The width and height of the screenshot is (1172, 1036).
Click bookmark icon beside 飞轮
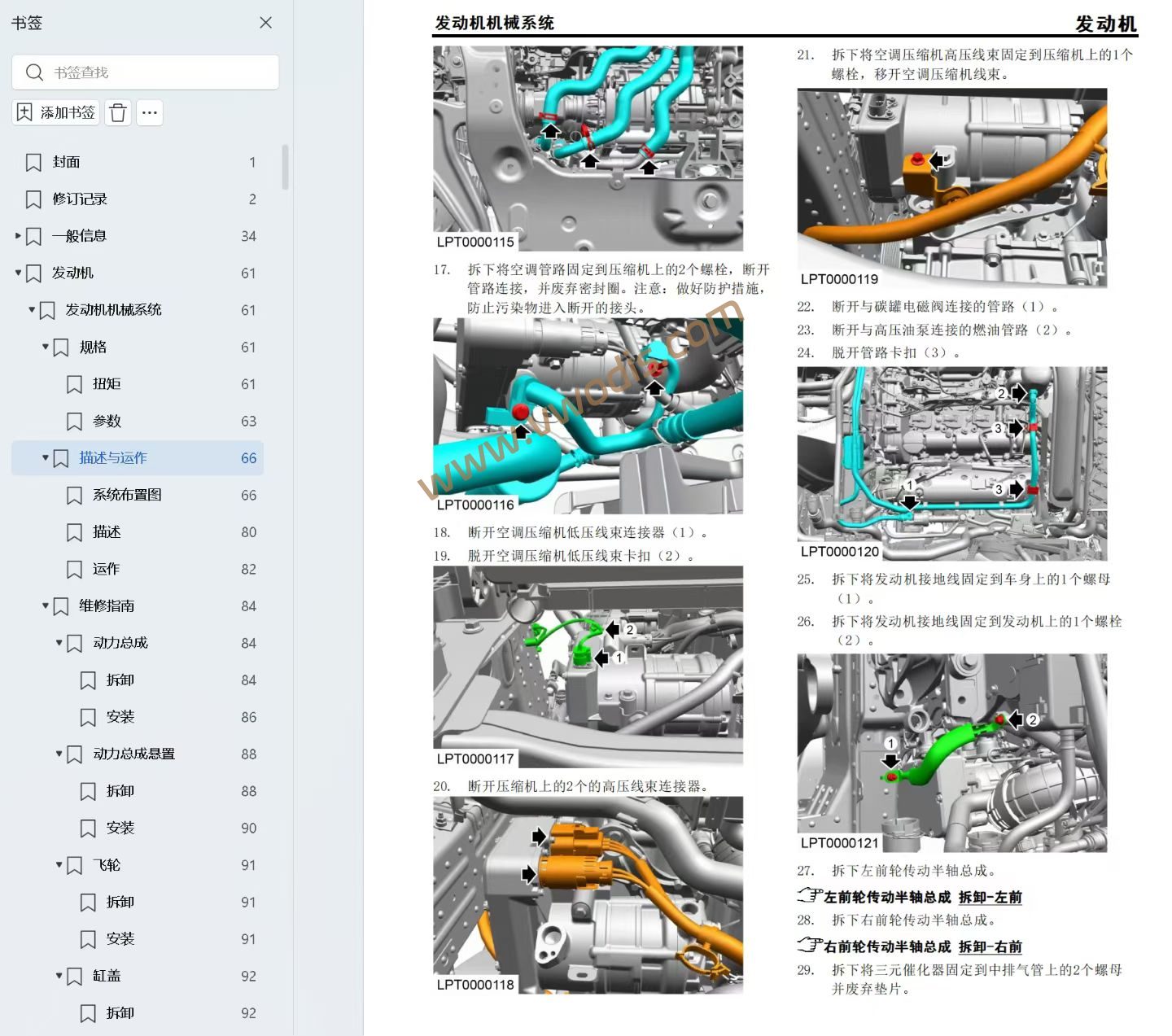tap(74, 865)
